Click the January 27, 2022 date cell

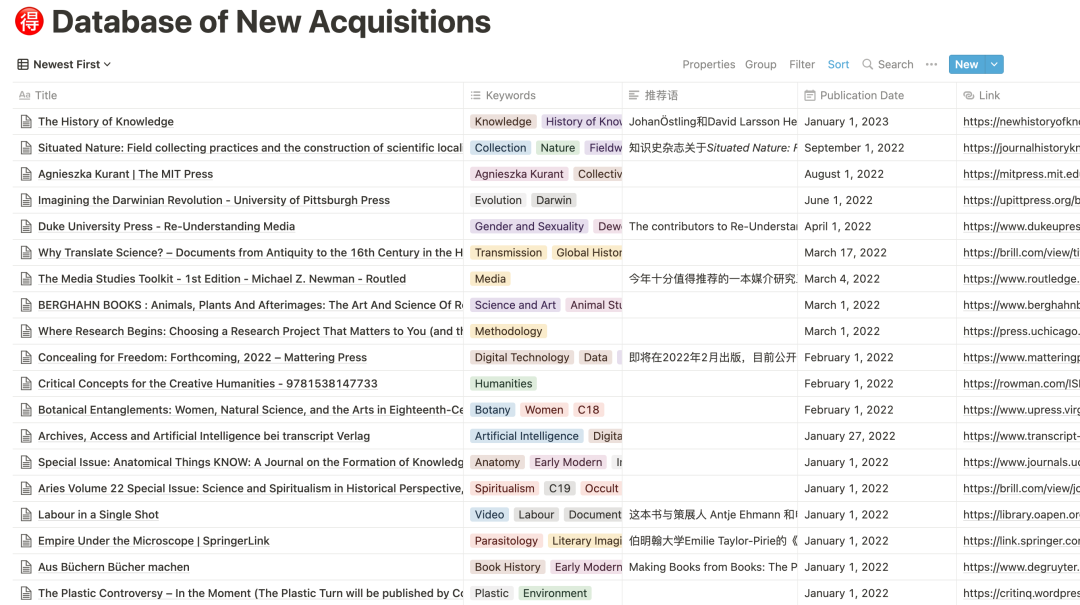[x=877, y=435]
